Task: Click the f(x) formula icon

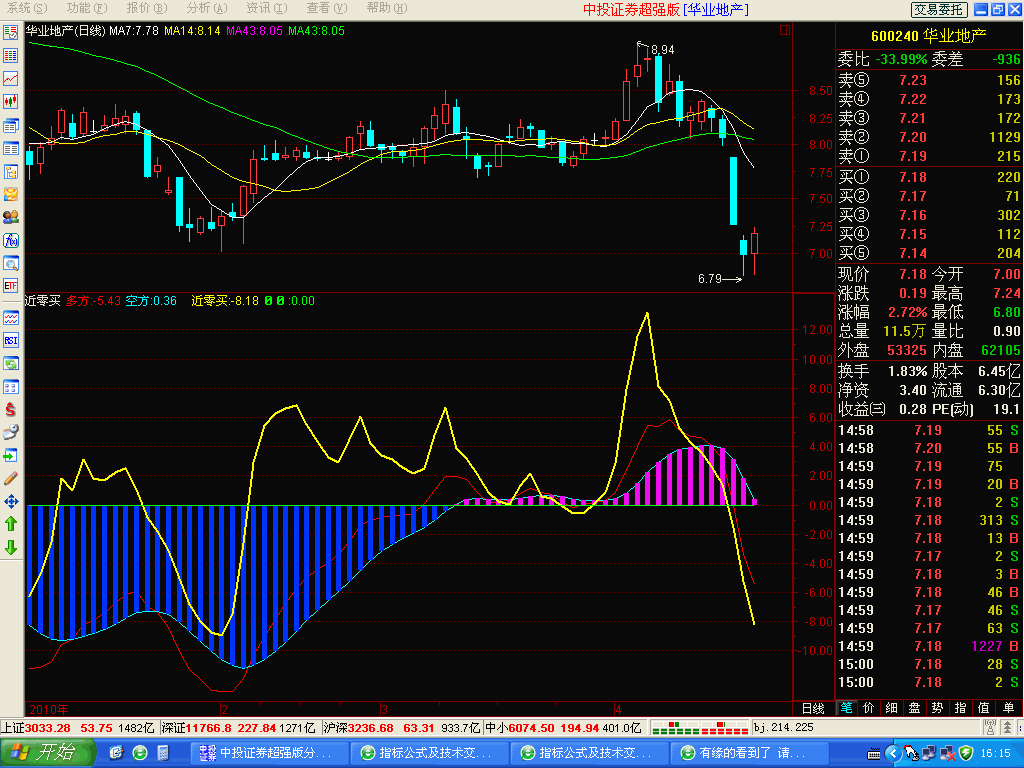Action: (11, 240)
